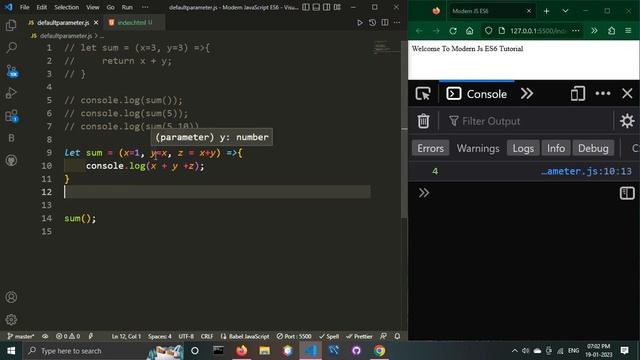Open the Firefox hamburger application menu
Screen dimensions: 640x360
tap(628, 31)
